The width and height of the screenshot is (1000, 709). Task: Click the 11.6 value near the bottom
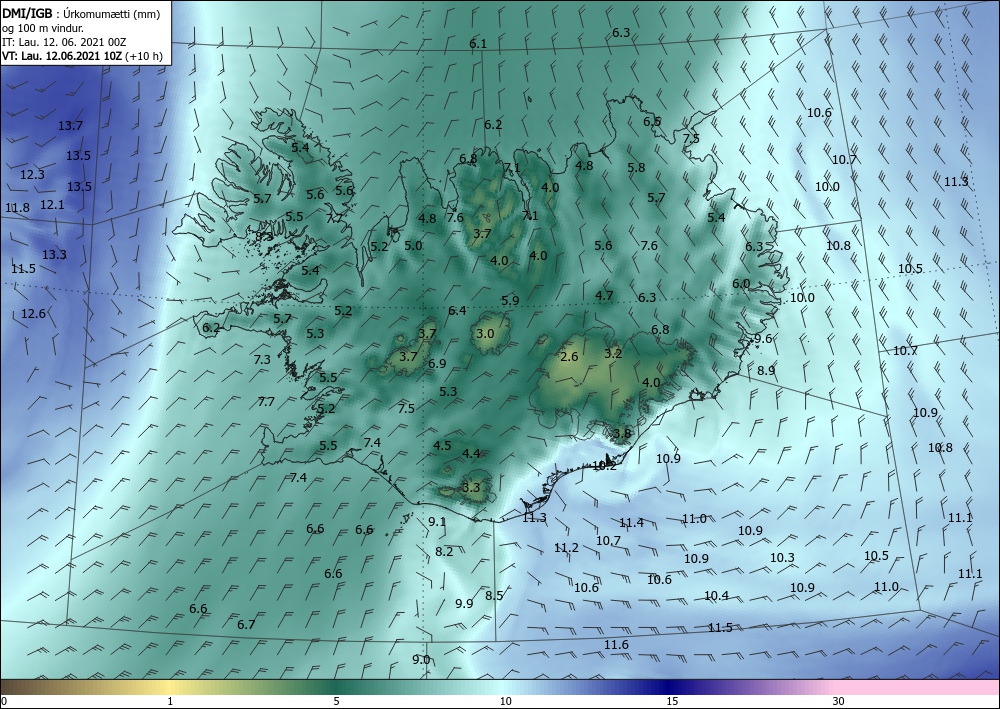pos(616,645)
